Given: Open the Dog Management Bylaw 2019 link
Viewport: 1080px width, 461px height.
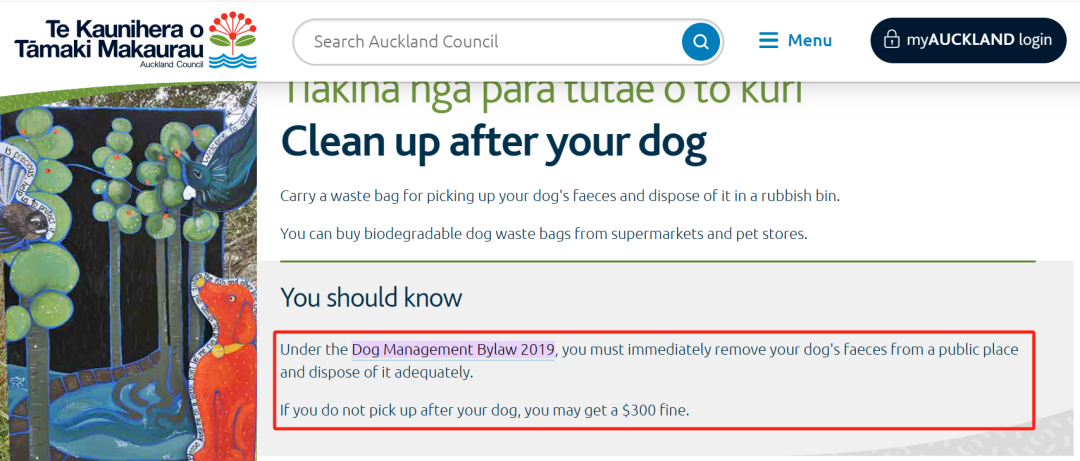Looking at the screenshot, I should click(453, 349).
